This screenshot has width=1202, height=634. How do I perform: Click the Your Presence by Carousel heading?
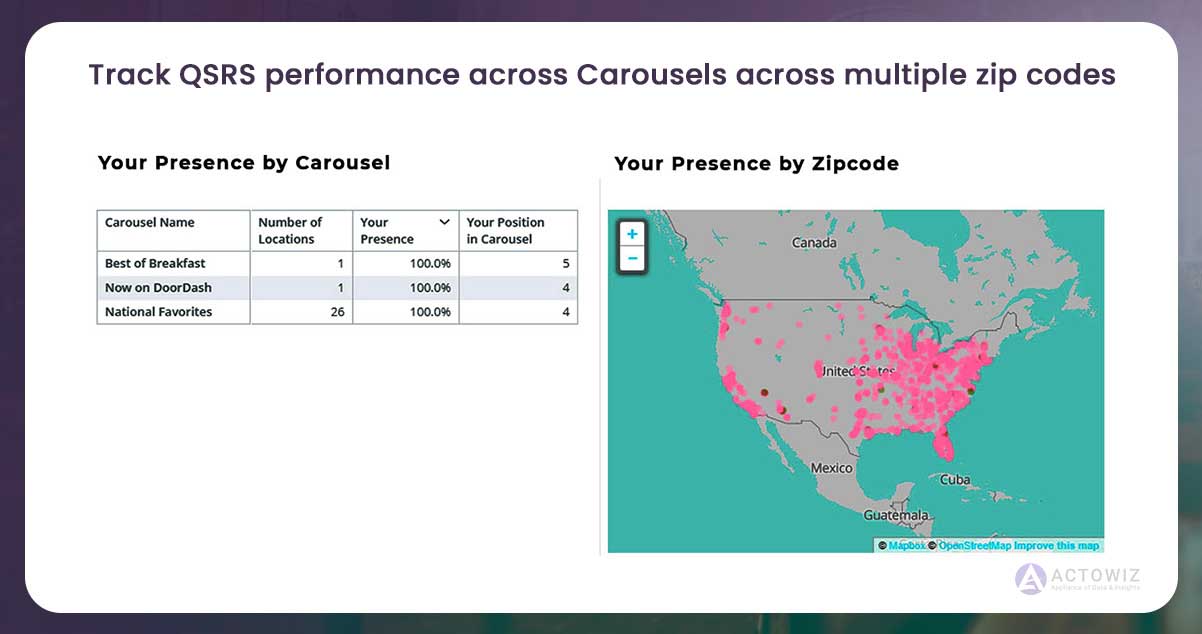point(244,162)
